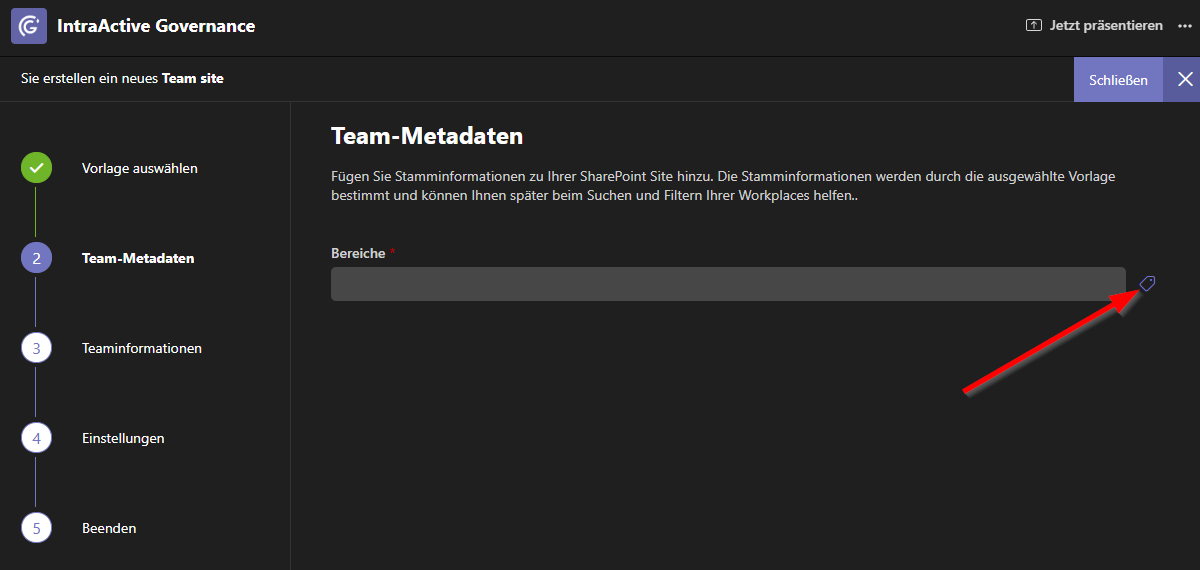
Task: Click Jetzt präsentieren button text
Action: pos(1106,26)
